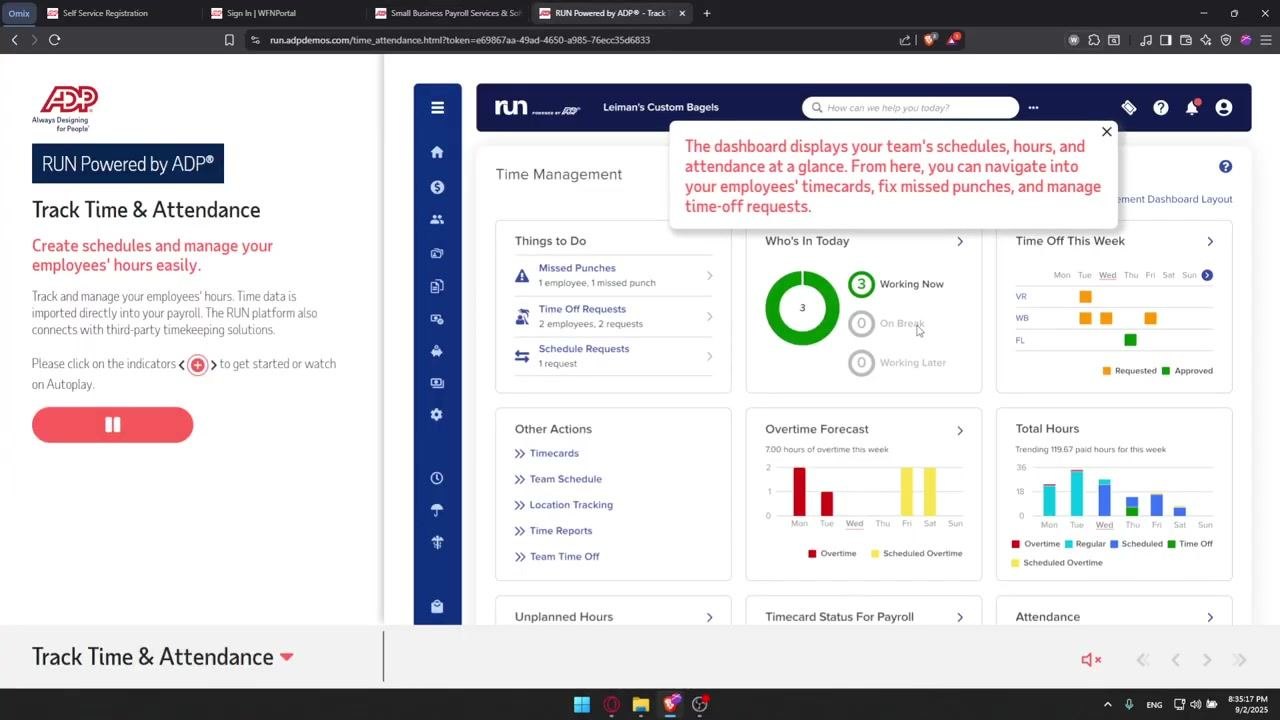Expand the Track Time & Attendance dropdown
Image resolution: width=1280 pixels, height=720 pixels.
tap(287, 657)
